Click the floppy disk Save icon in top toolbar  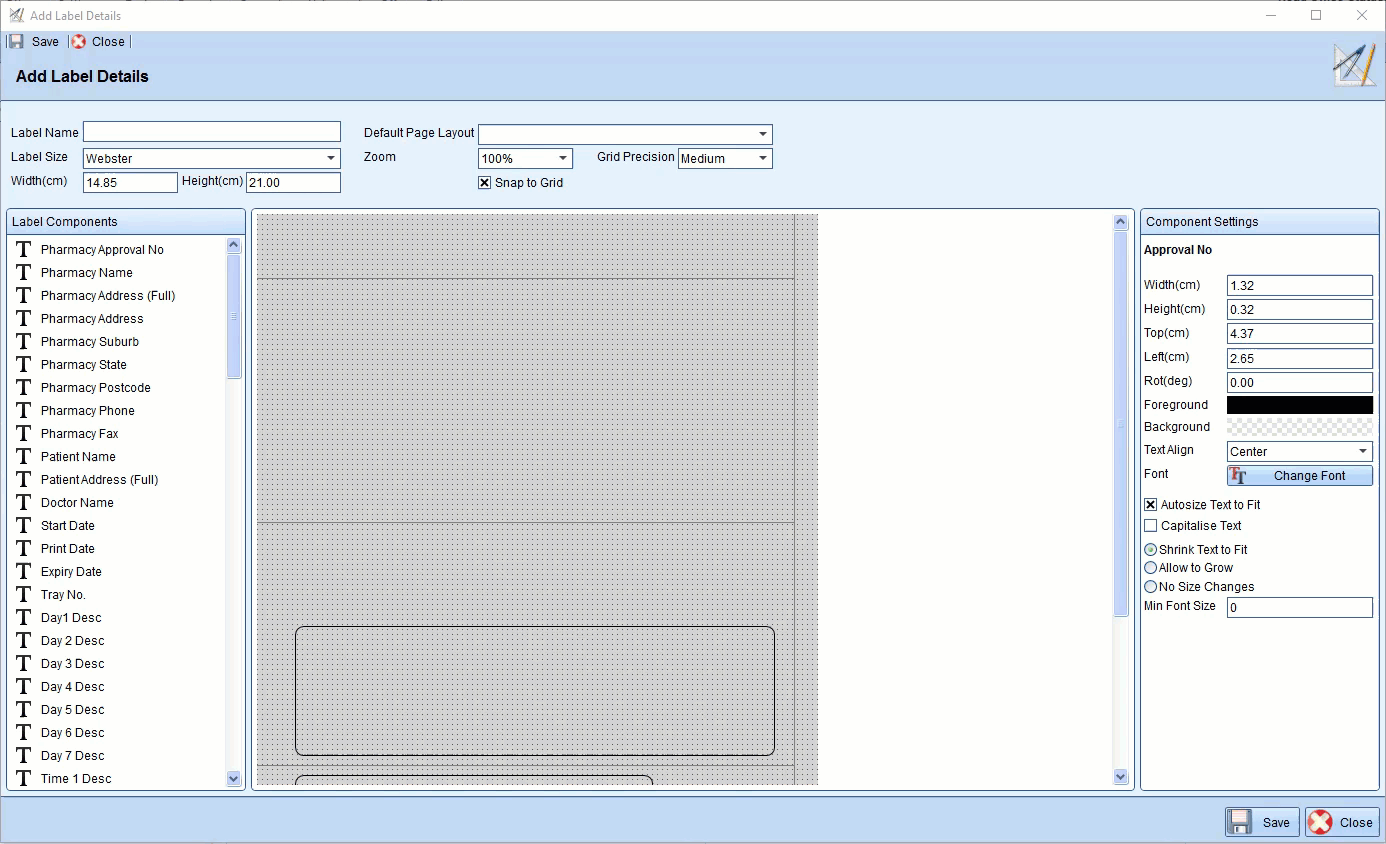click(x=16, y=41)
